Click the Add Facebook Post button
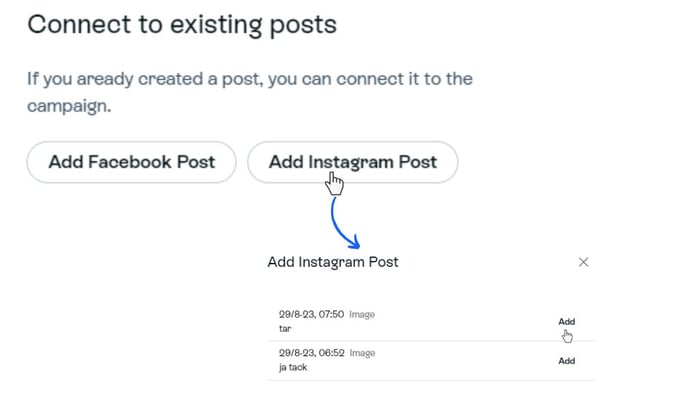Viewport: 688px width, 395px height. [x=132, y=162]
